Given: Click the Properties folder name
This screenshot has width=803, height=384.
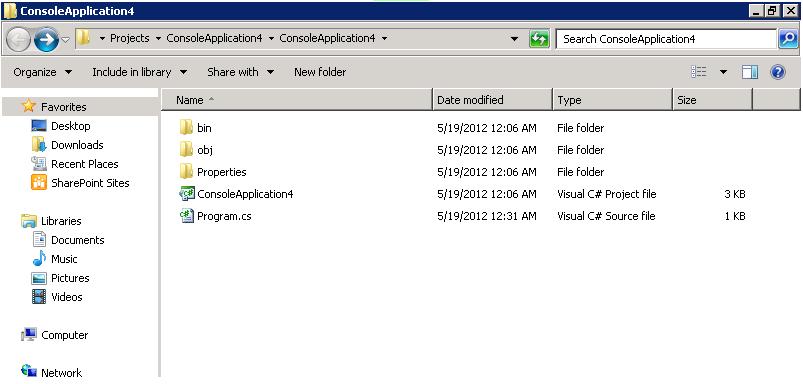Looking at the screenshot, I should coord(222,172).
